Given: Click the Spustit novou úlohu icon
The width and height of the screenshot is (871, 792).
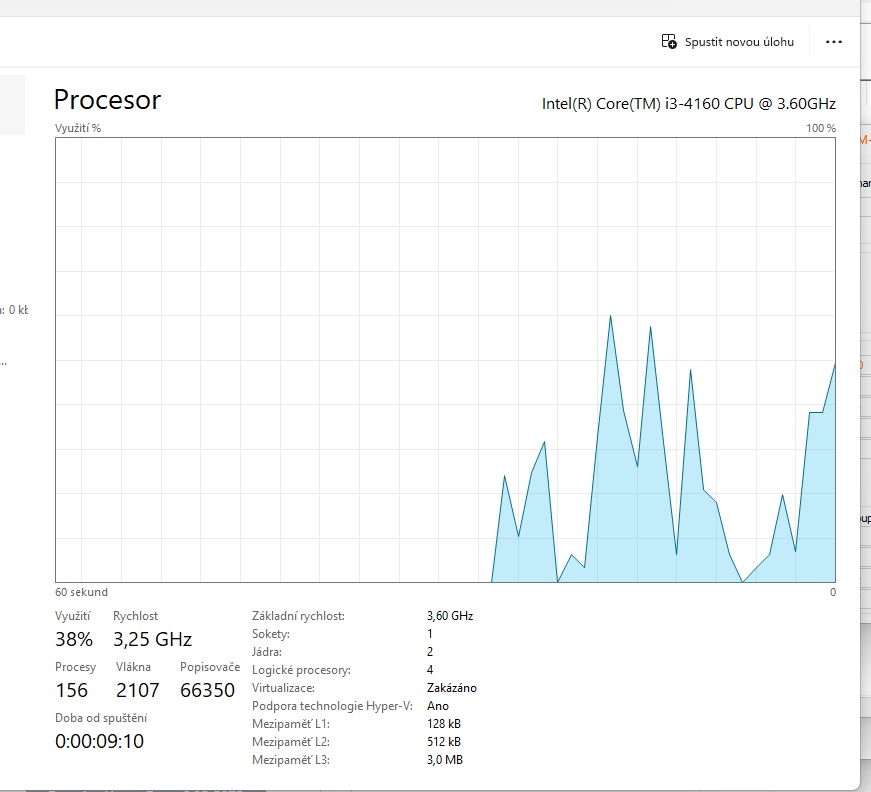Looking at the screenshot, I should (669, 42).
